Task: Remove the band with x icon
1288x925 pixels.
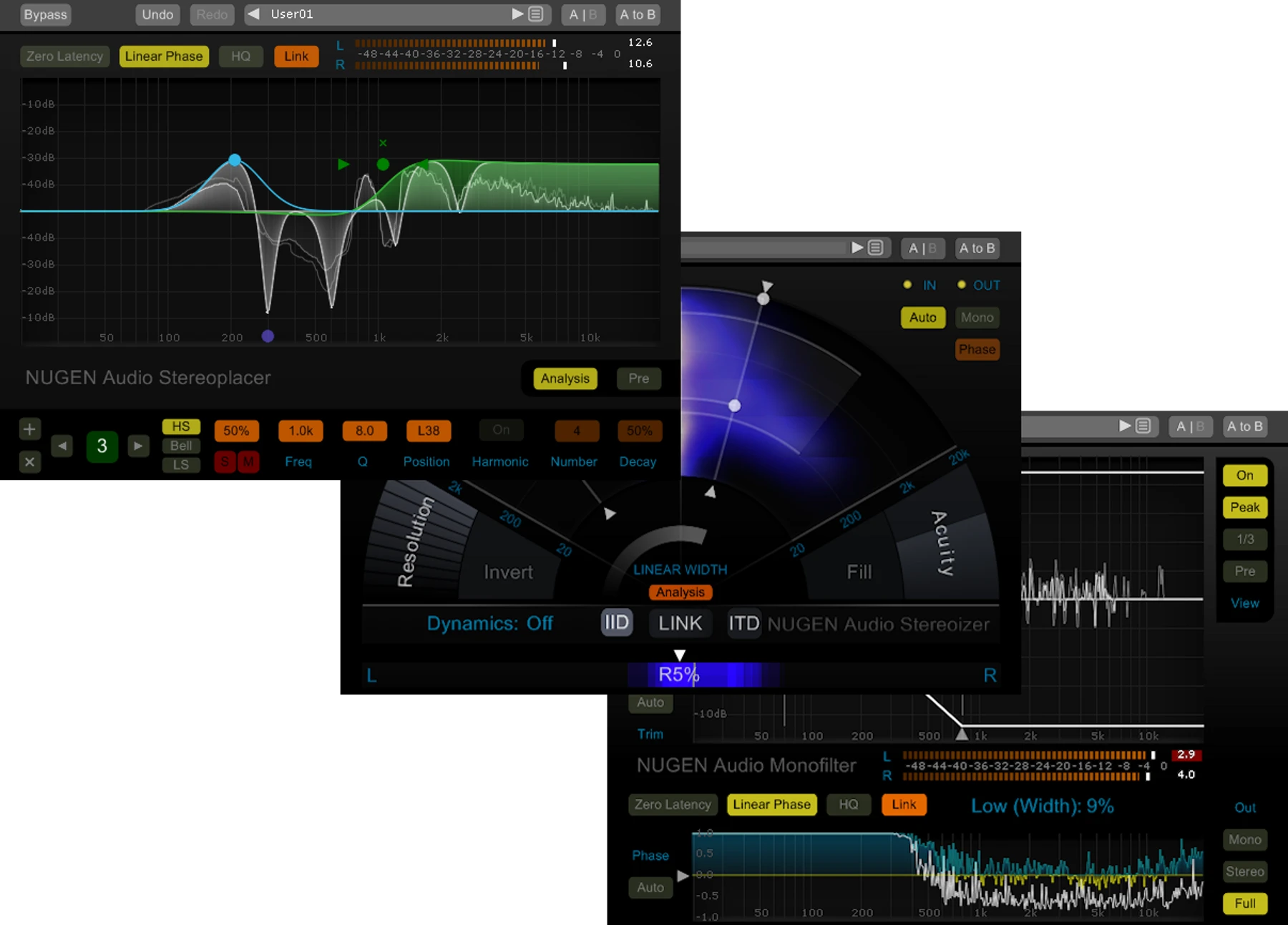Action: (29, 462)
